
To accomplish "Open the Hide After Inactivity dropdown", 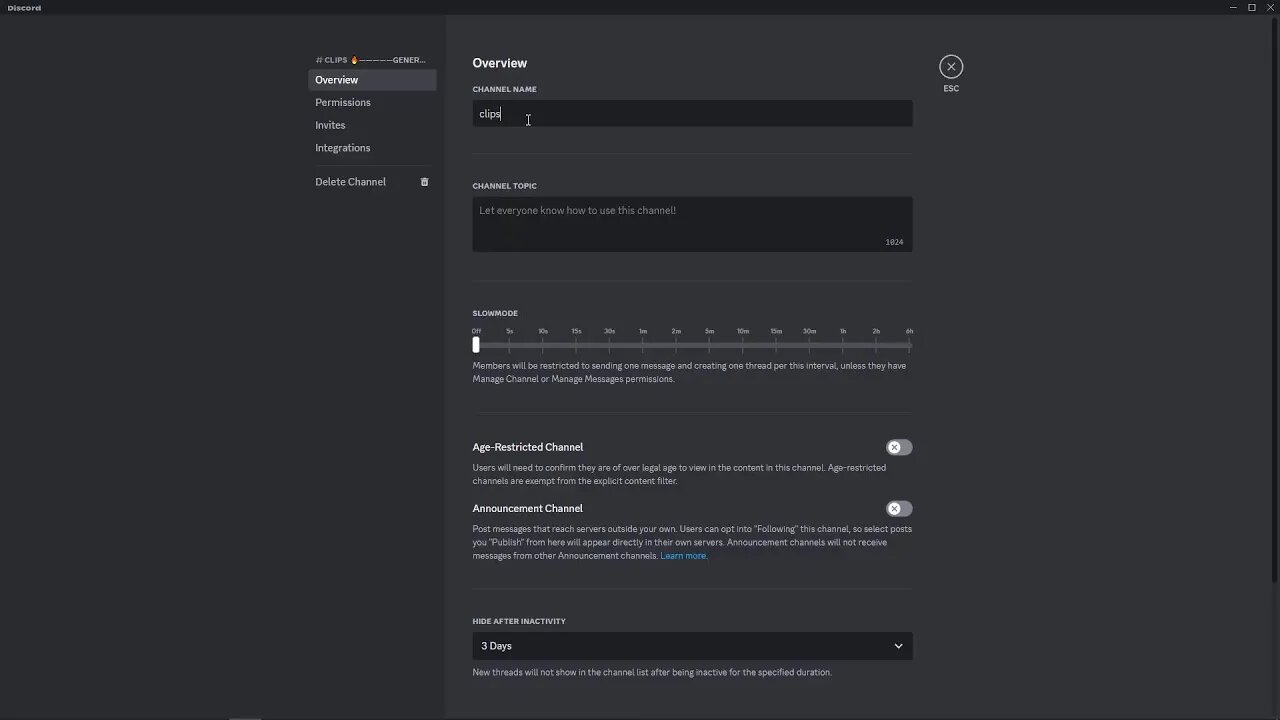I will 691,646.
